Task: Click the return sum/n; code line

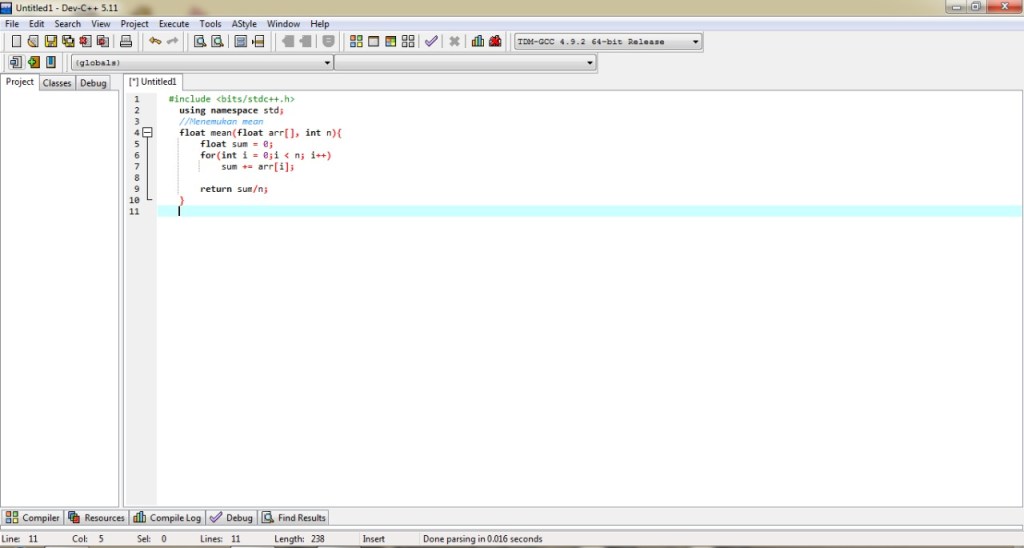Action: [x=234, y=188]
